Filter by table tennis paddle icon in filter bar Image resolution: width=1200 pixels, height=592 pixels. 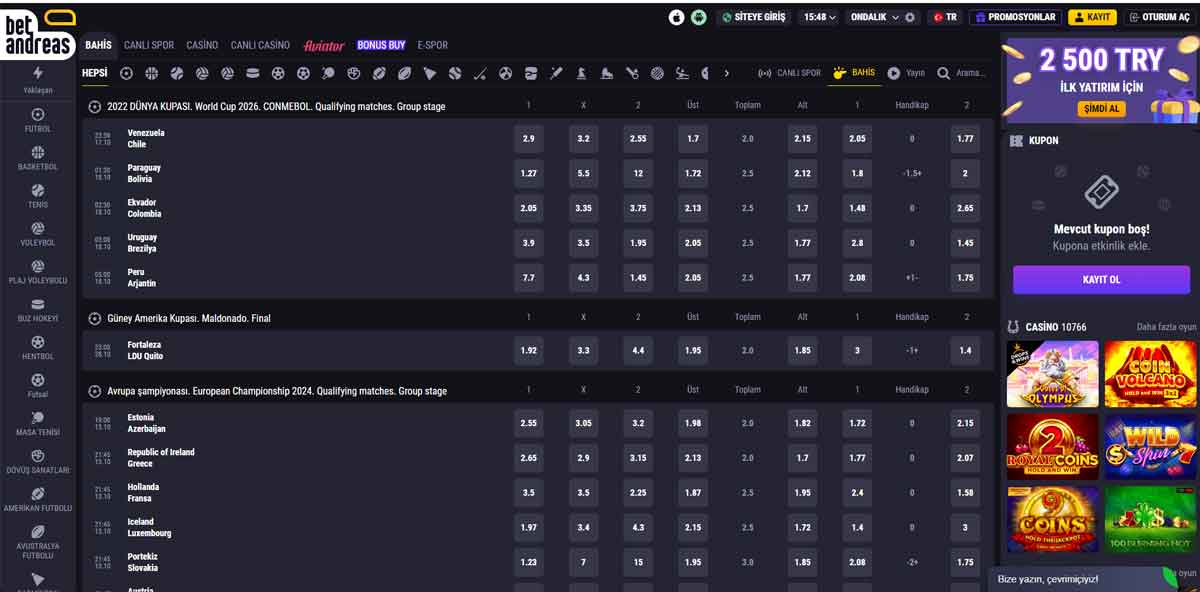click(x=329, y=73)
